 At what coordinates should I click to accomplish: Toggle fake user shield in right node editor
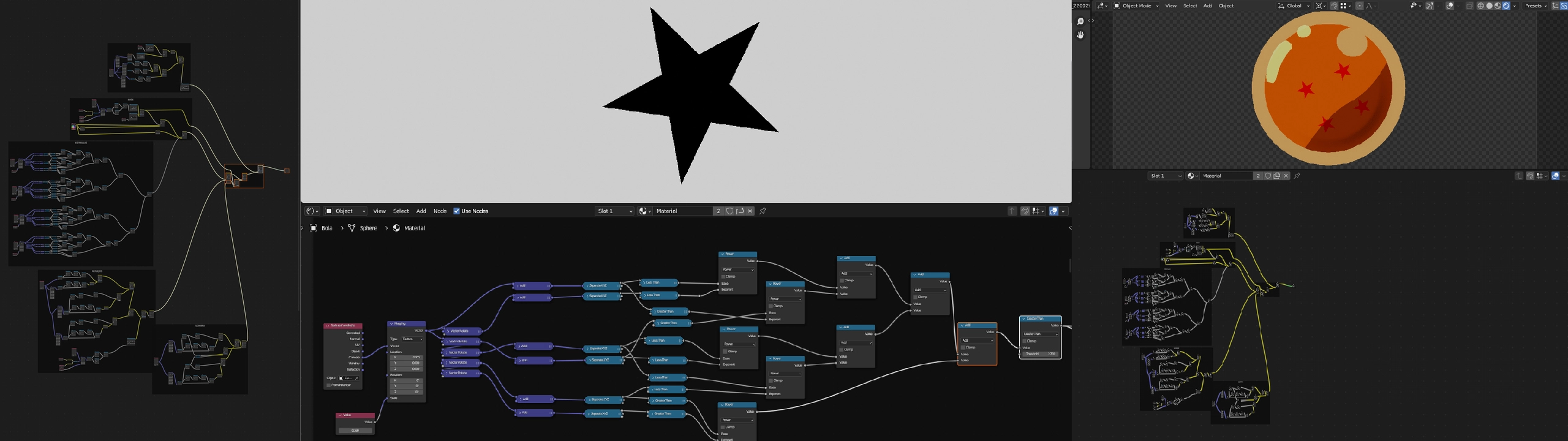pos(1268,176)
